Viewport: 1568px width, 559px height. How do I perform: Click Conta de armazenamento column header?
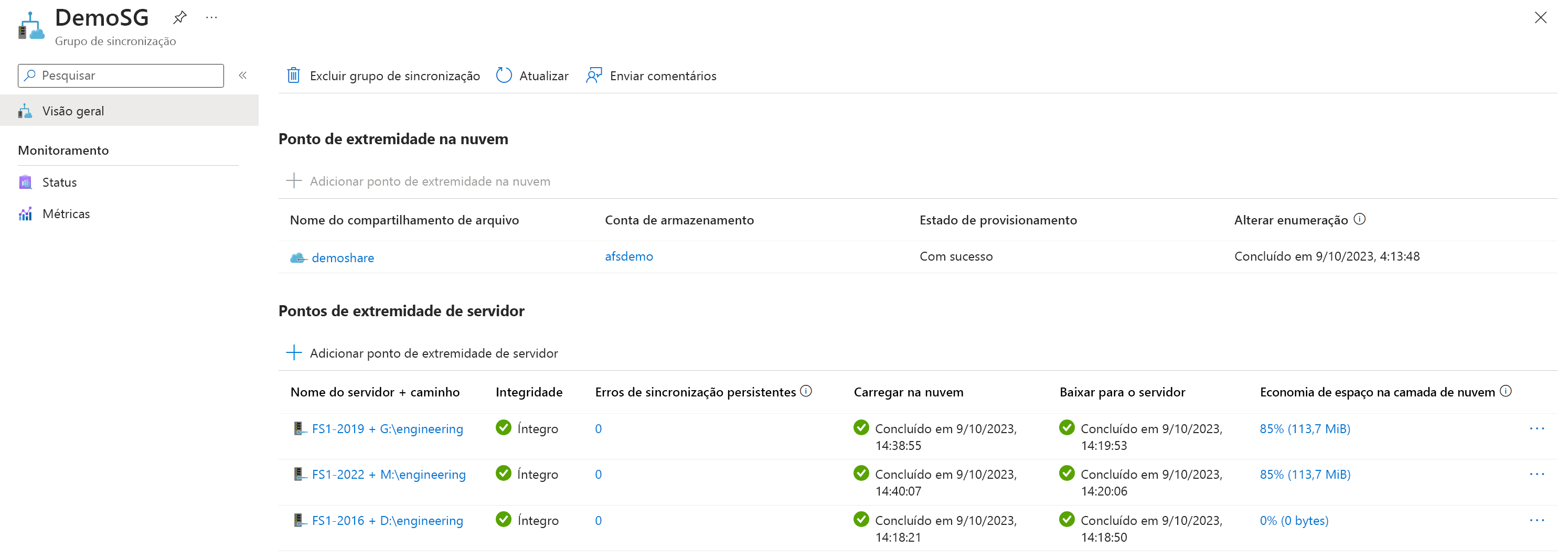(679, 220)
